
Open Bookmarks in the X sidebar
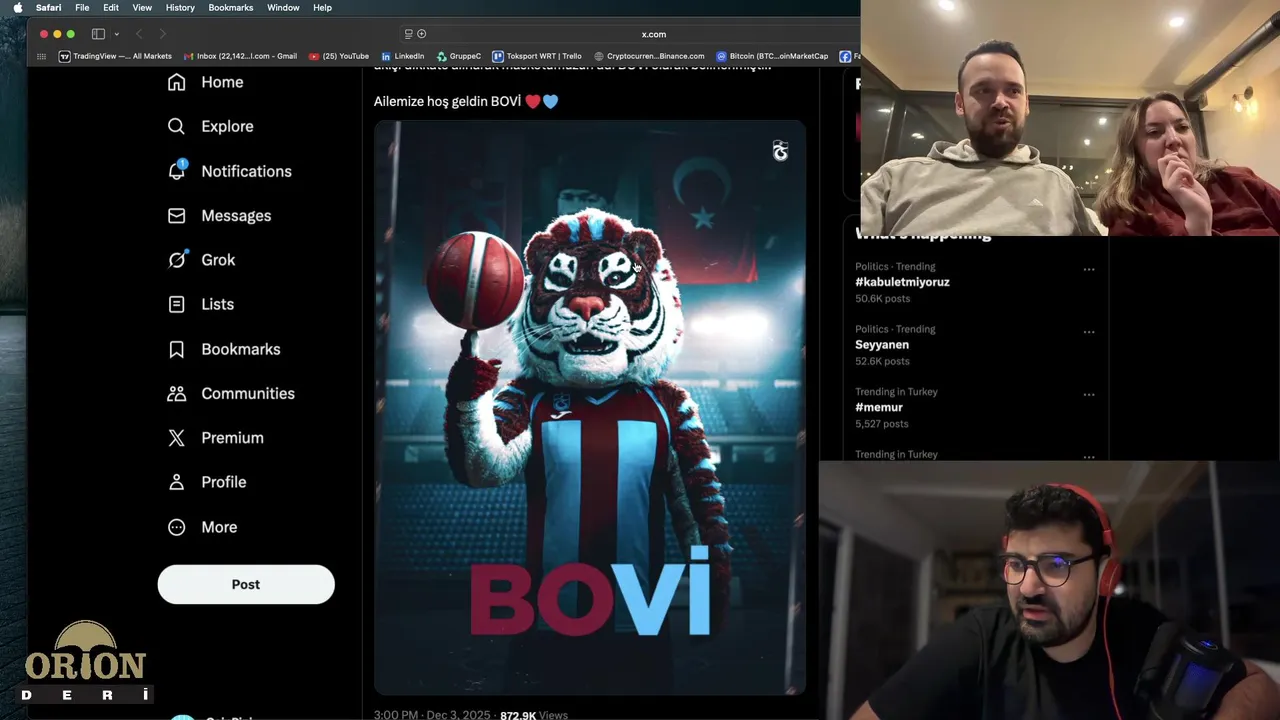tap(223, 349)
